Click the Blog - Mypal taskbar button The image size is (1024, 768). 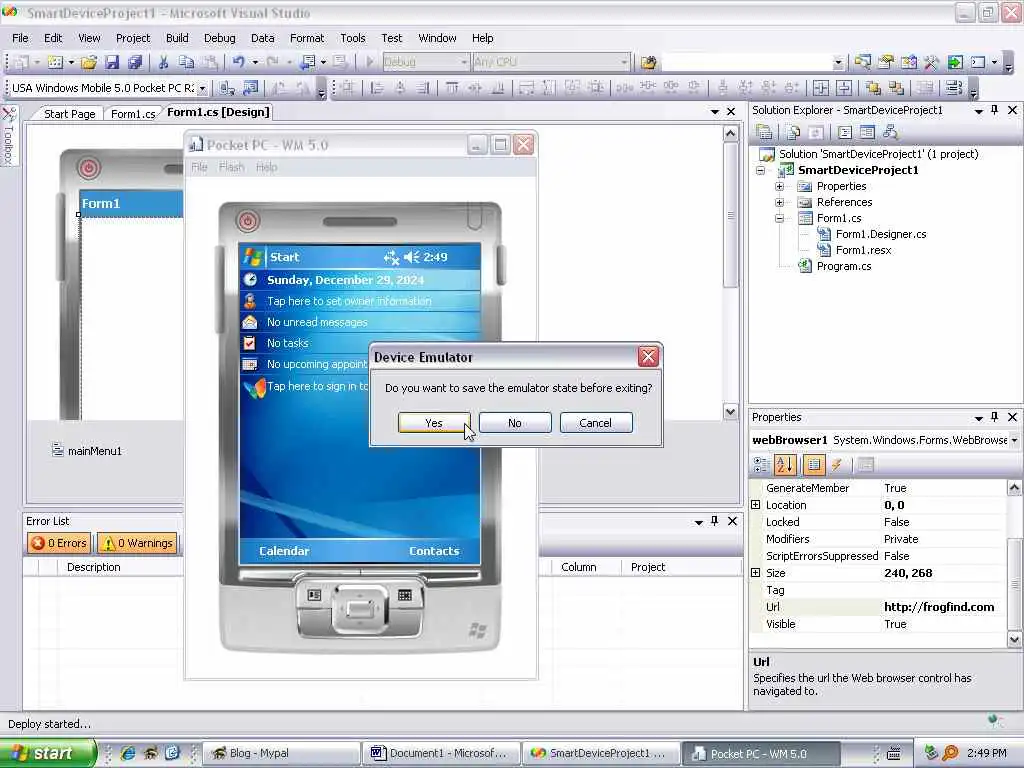click(x=281, y=753)
